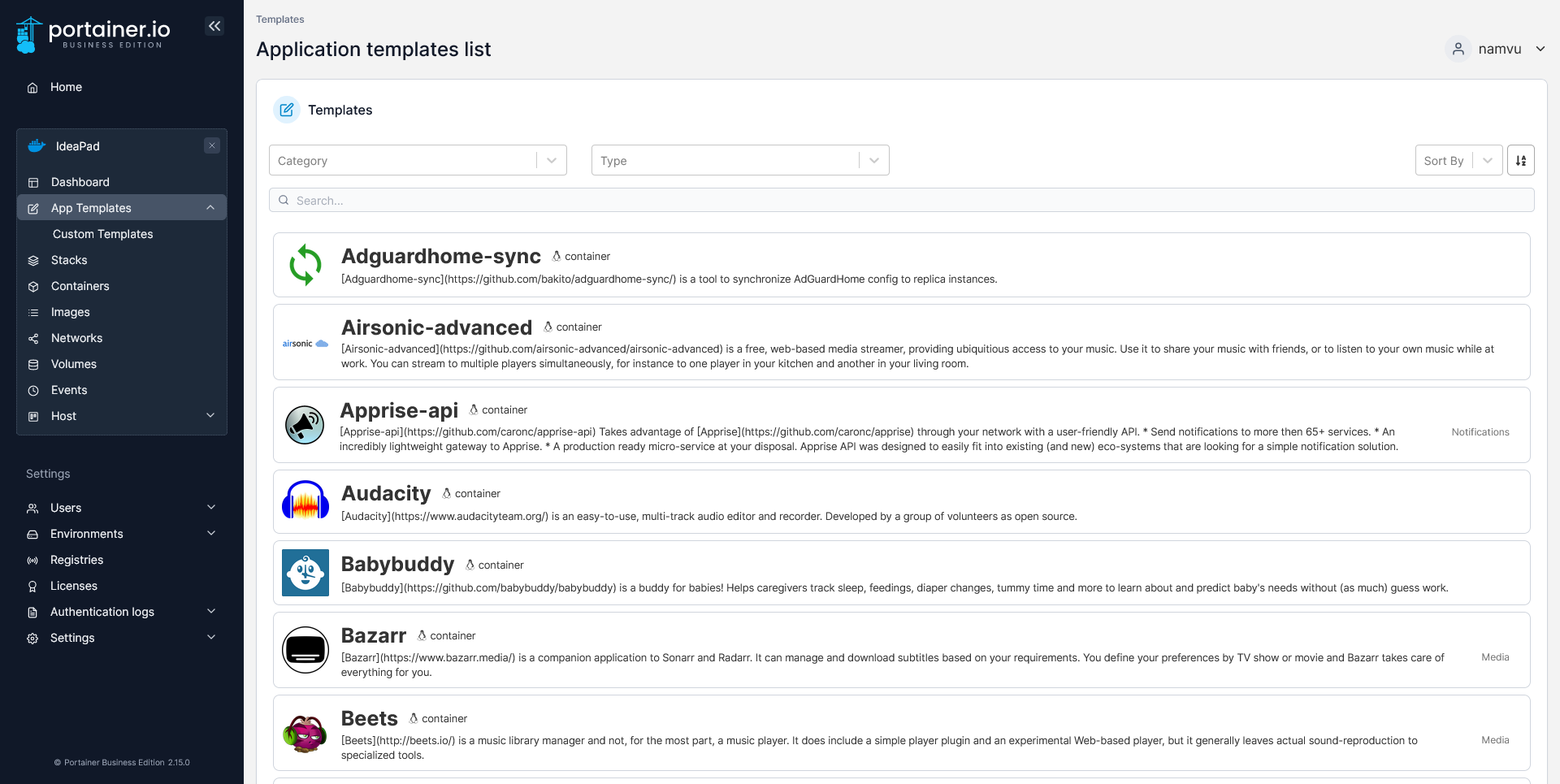The width and height of the screenshot is (1560, 784).
Task: Open the Sort By dropdown
Action: tap(1458, 160)
